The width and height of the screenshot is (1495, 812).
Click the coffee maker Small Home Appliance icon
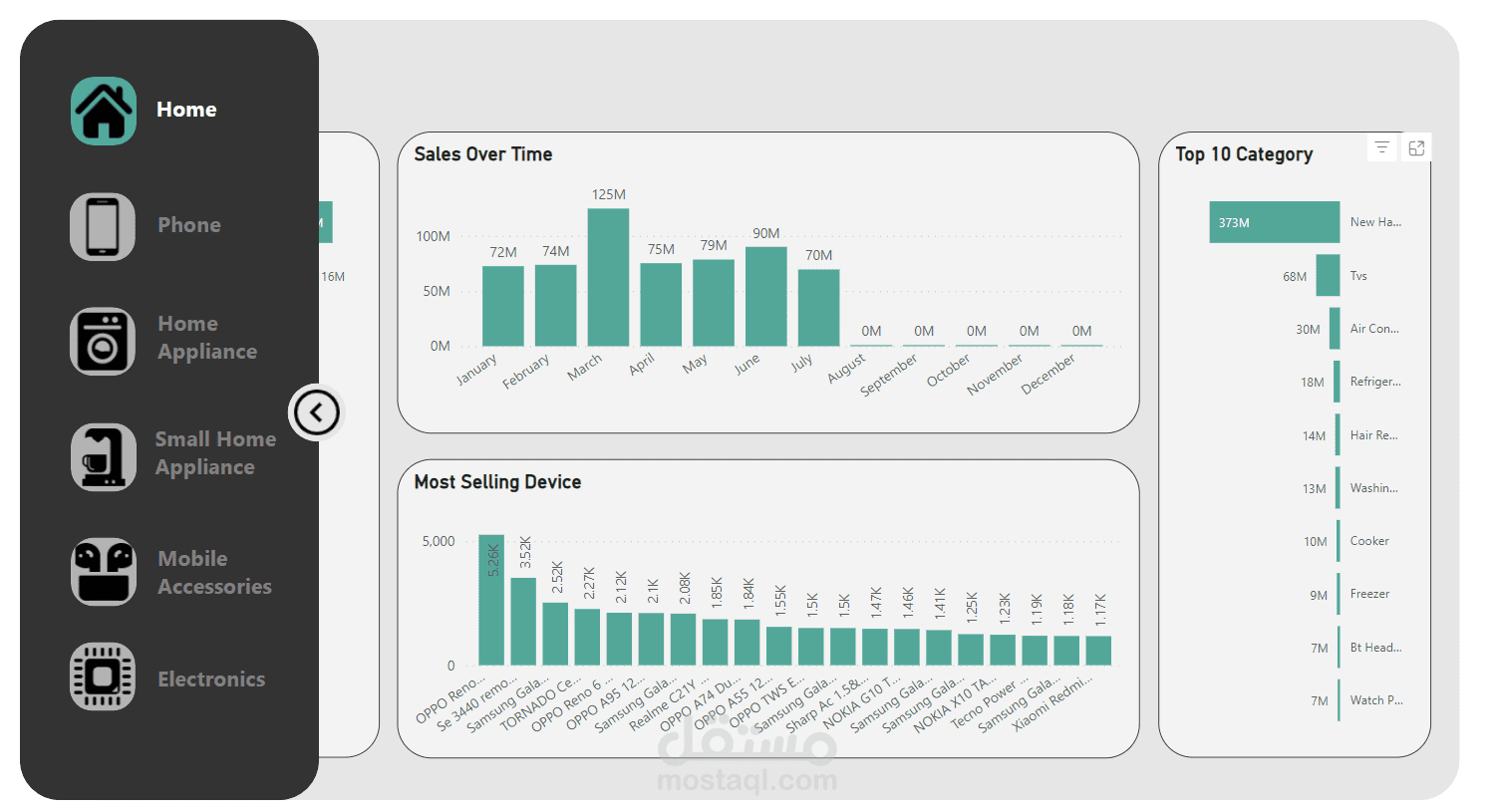pos(104,456)
